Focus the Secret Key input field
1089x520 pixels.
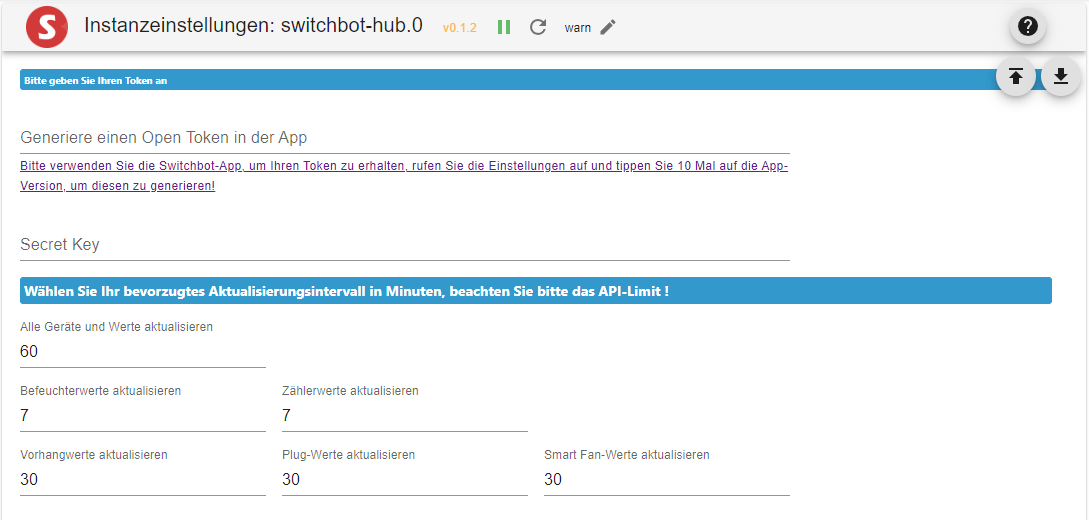(x=405, y=245)
